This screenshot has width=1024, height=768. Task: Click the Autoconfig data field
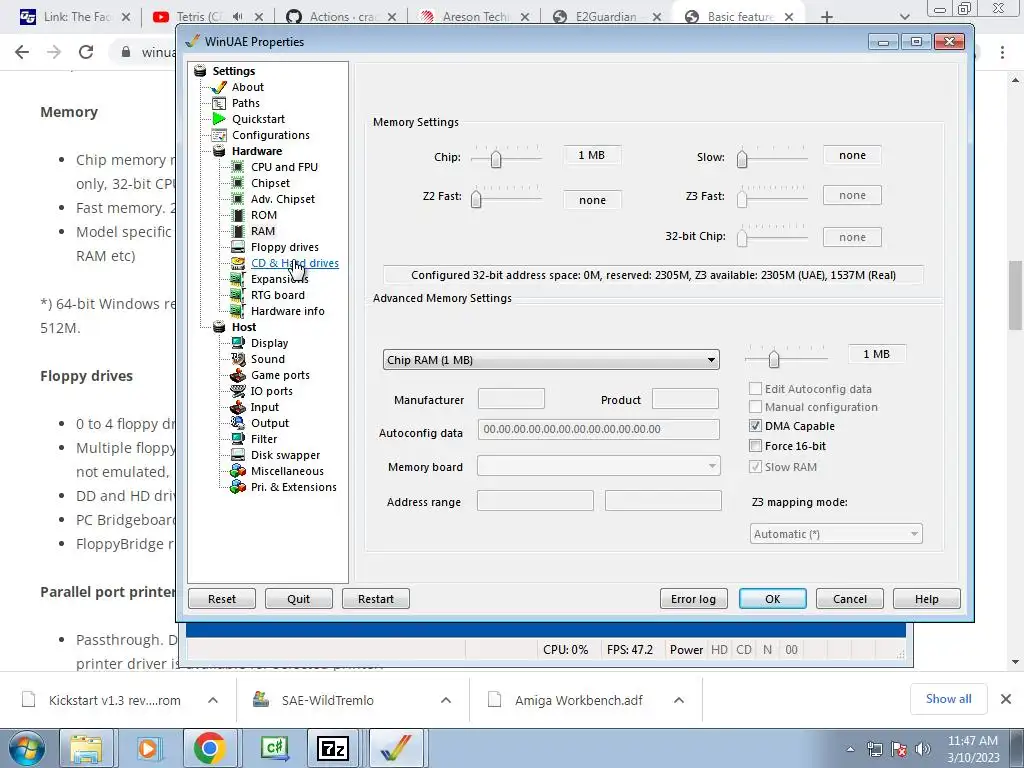[x=599, y=429]
